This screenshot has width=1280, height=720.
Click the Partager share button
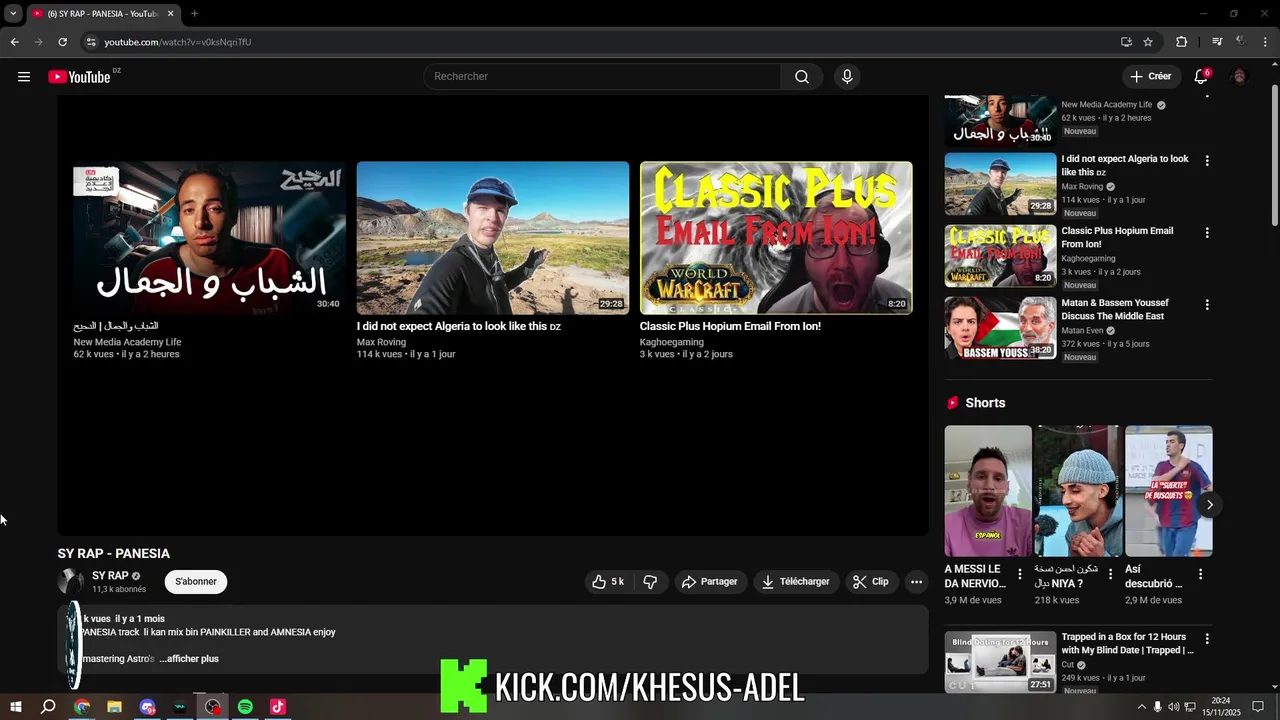(709, 582)
